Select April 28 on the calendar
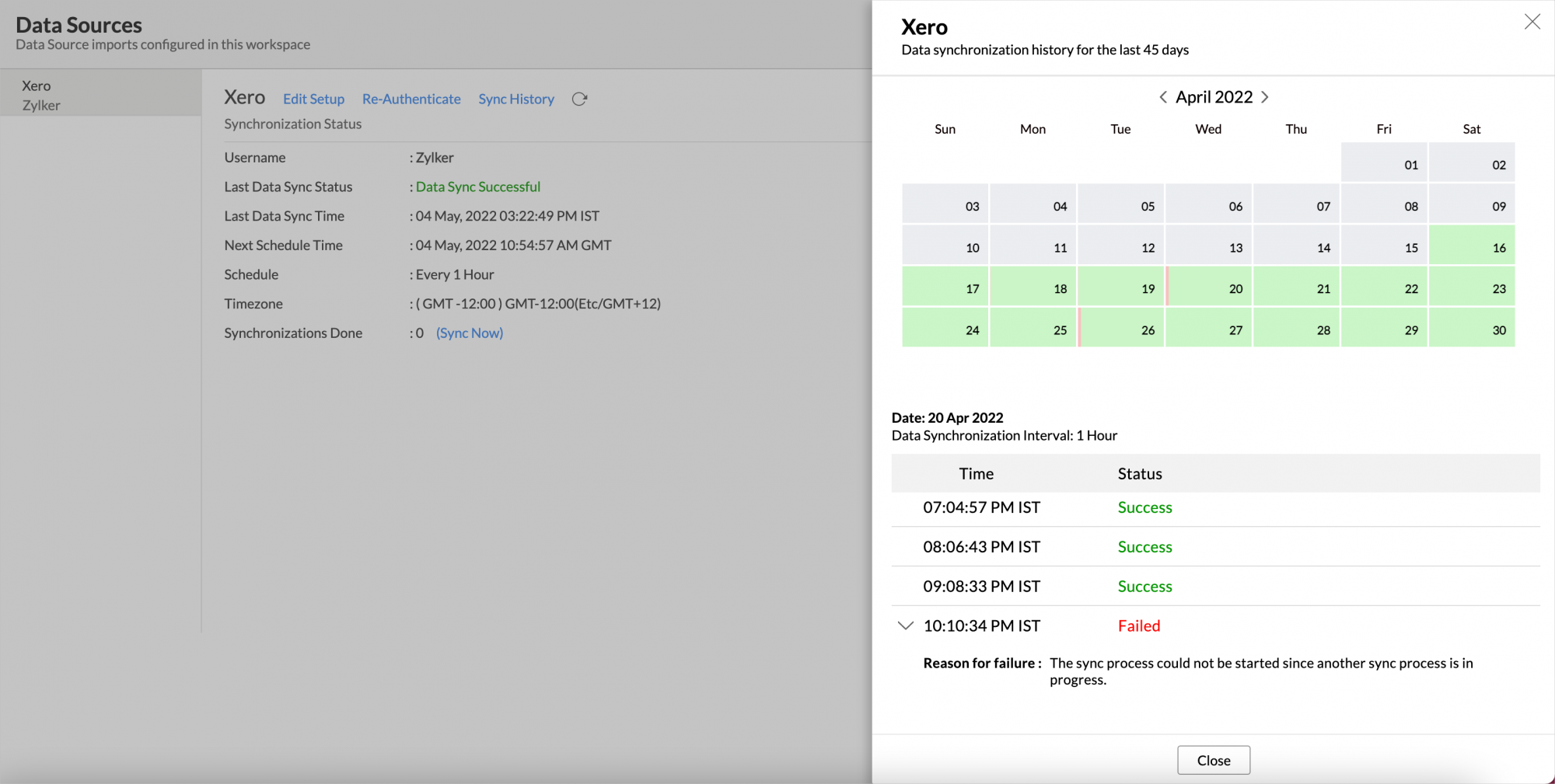This screenshot has width=1555, height=784. (1297, 327)
